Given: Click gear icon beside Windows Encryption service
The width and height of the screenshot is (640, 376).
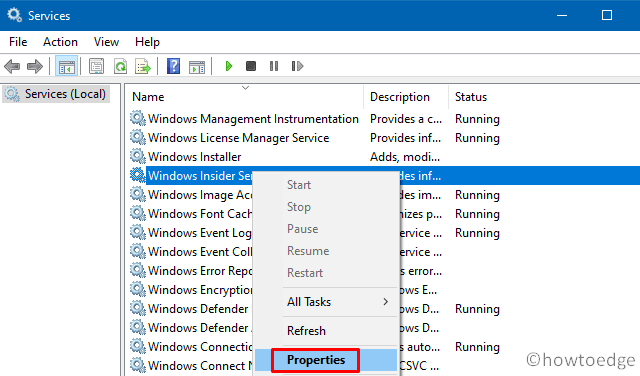Looking at the screenshot, I should click(138, 289).
